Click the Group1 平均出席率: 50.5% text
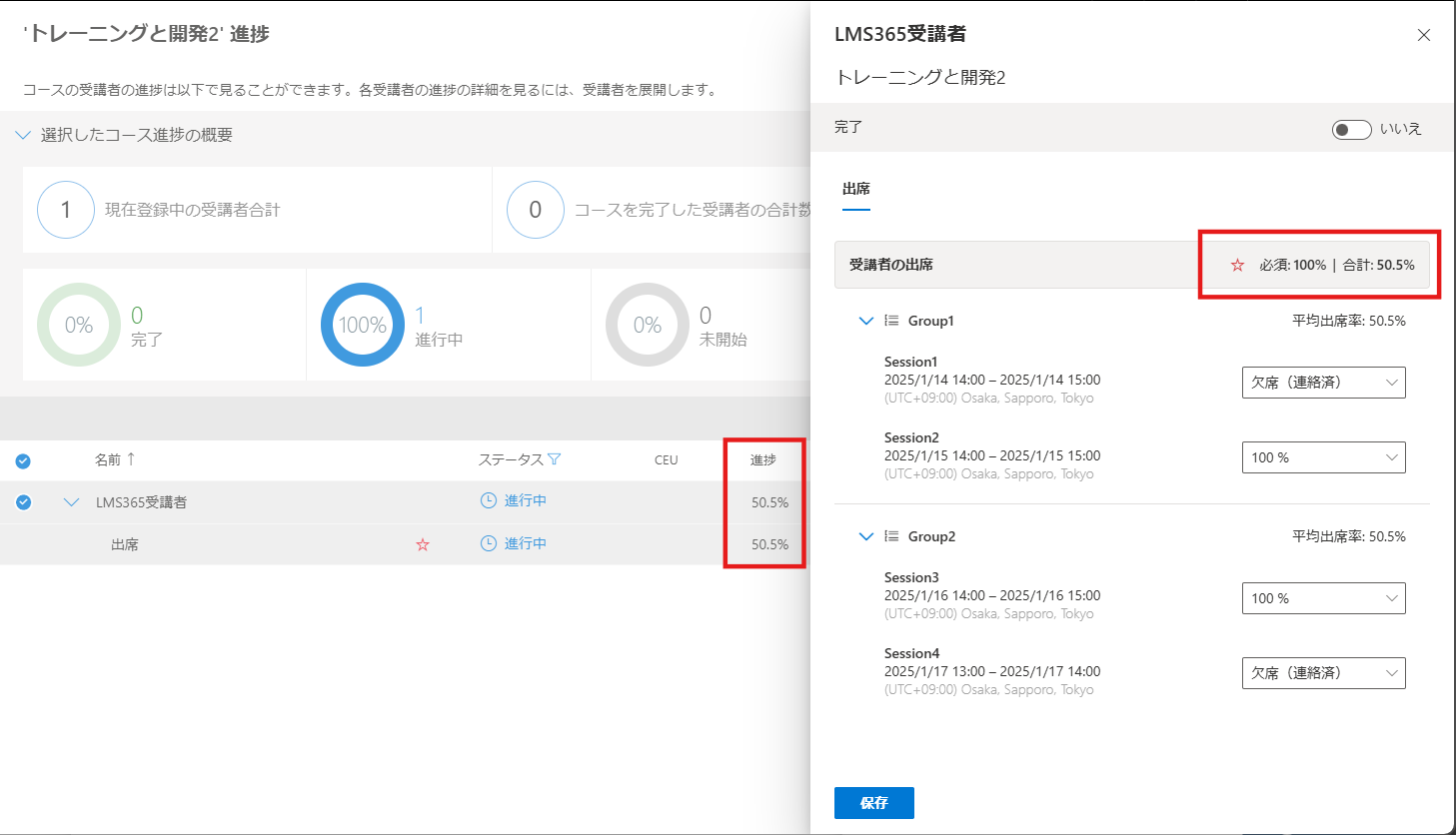The width and height of the screenshot is (1456, 835). pos(1349,321)
